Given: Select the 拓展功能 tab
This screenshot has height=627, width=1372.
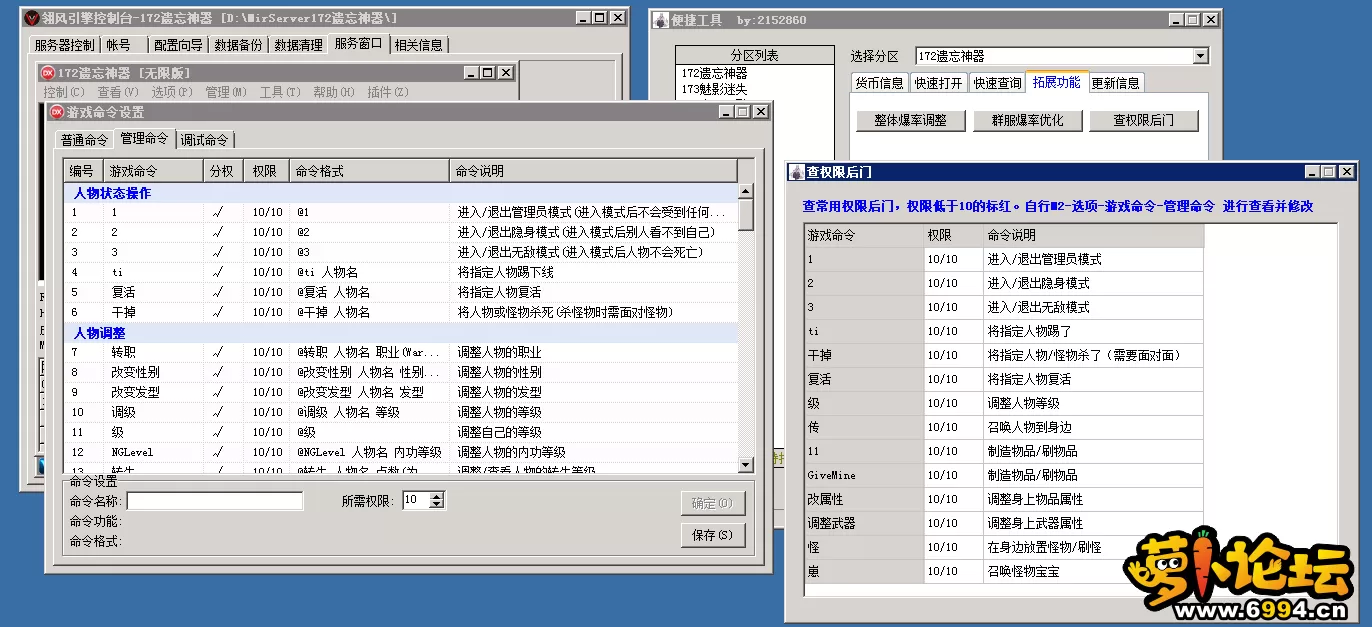Looking at the screenshot, I should click(x=1057, y=82).
